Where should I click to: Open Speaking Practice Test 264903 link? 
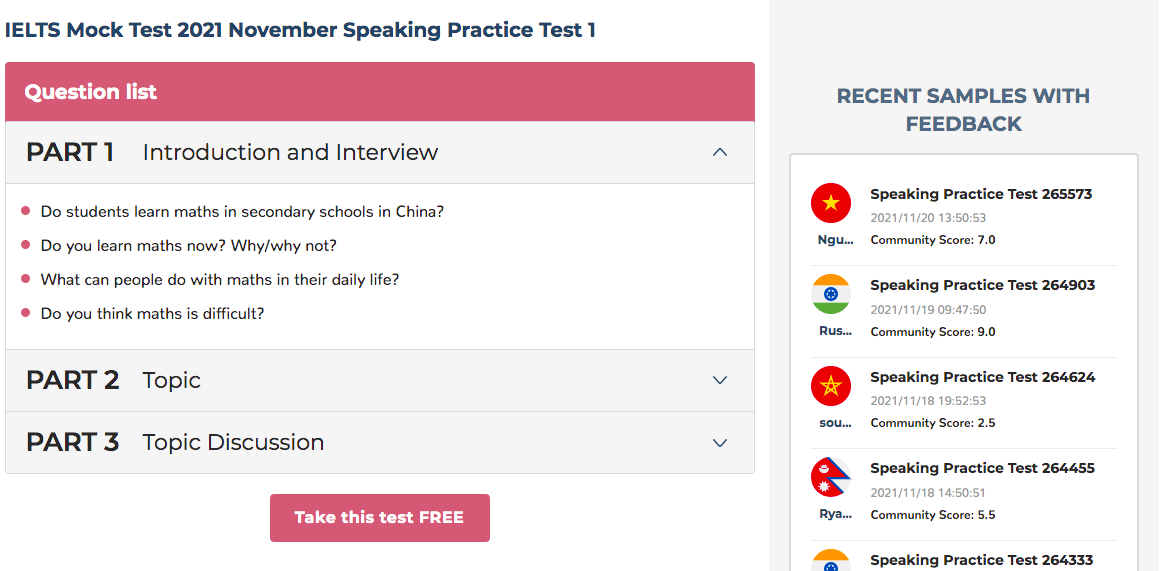click(x=983, y=285)
